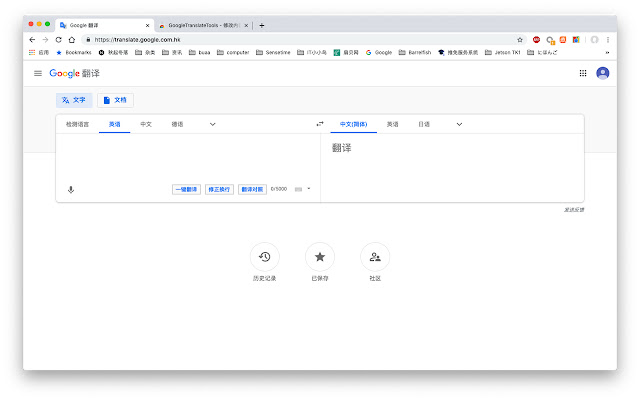Show the hidden bookmarks overflow chevron
The width and height of the screenshot is (640, 400).
pos(607,52)
